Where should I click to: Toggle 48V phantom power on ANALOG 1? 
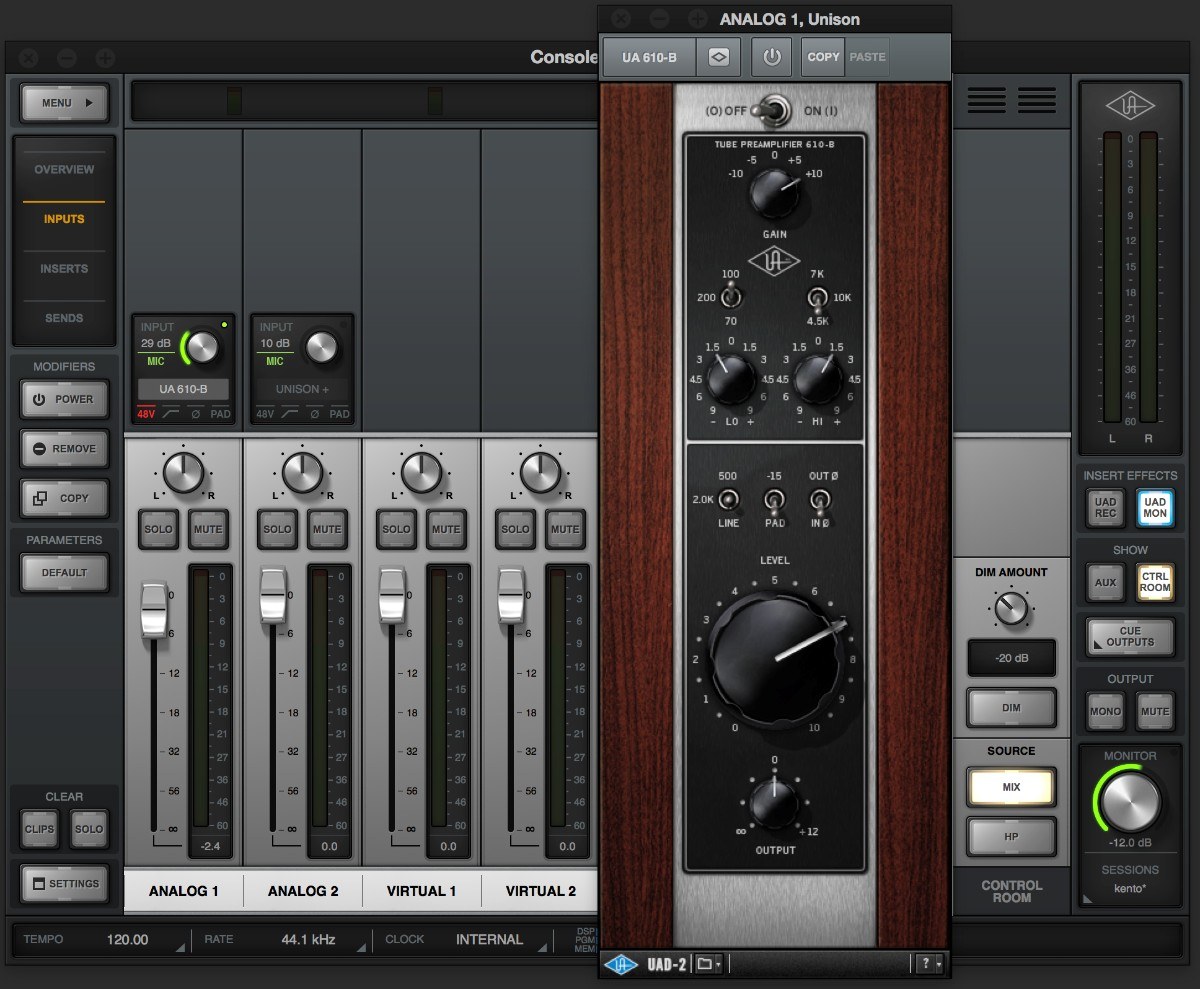coord(146,414)
